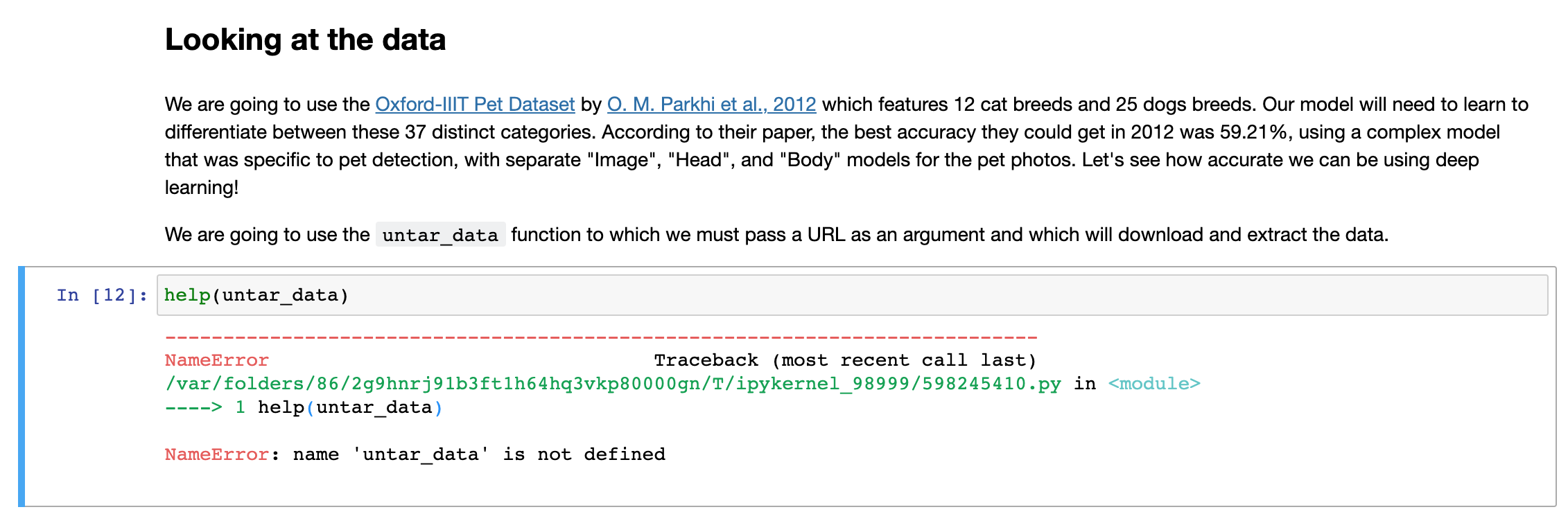Follow the O. M. Parkhi et al., 2012 link
This screenshot has height=514, width=1568.
pos(711,105)
